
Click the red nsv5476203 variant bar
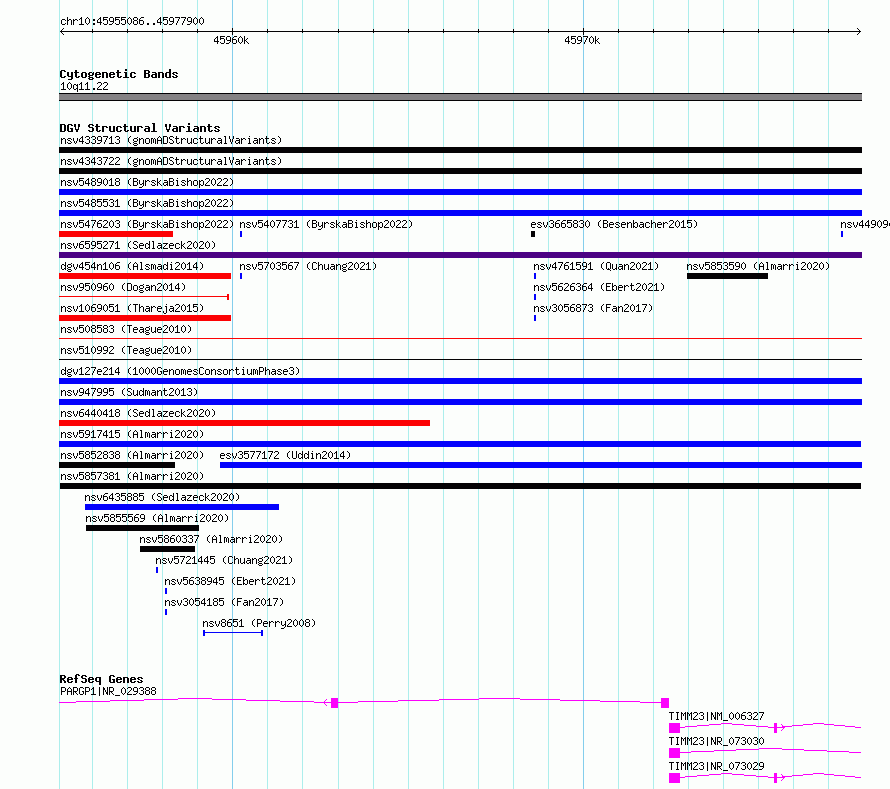(x=116, y=234)
